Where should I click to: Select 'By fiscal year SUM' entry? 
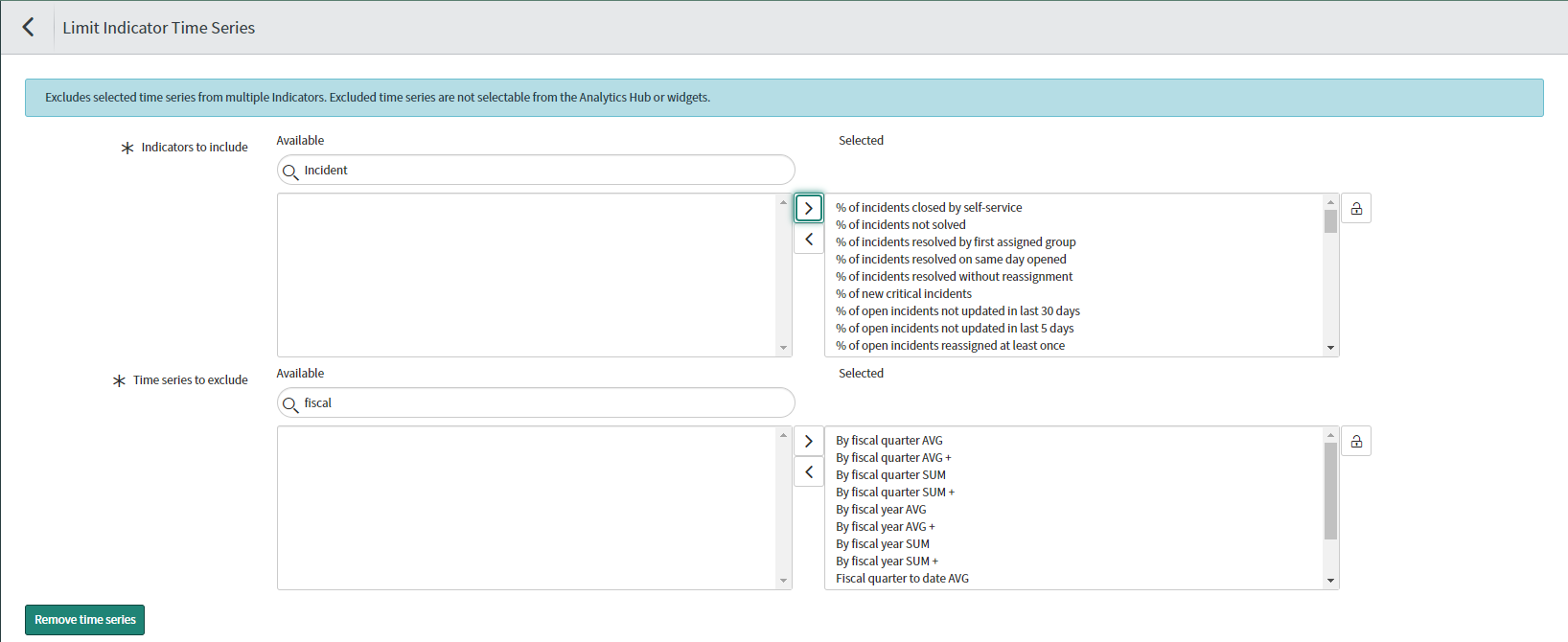coord(883,544)
